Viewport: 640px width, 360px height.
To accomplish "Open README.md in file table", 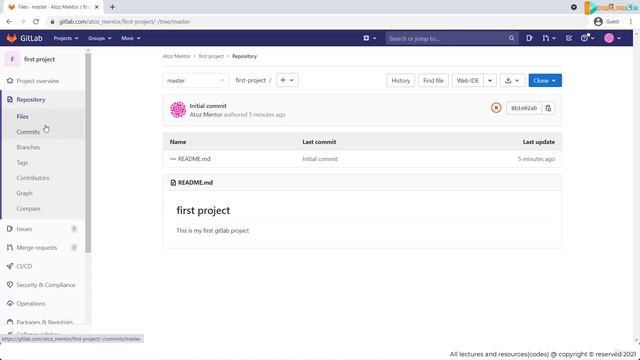I will tap(194, 159).
